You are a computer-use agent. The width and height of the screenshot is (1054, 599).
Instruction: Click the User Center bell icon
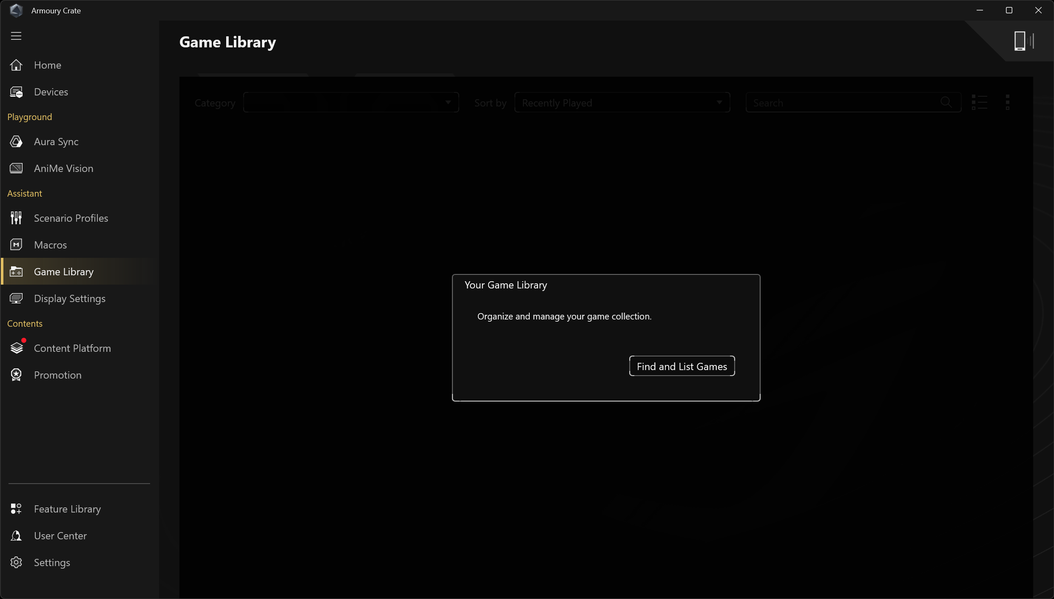pyautogui.click(x=16, y=536)
